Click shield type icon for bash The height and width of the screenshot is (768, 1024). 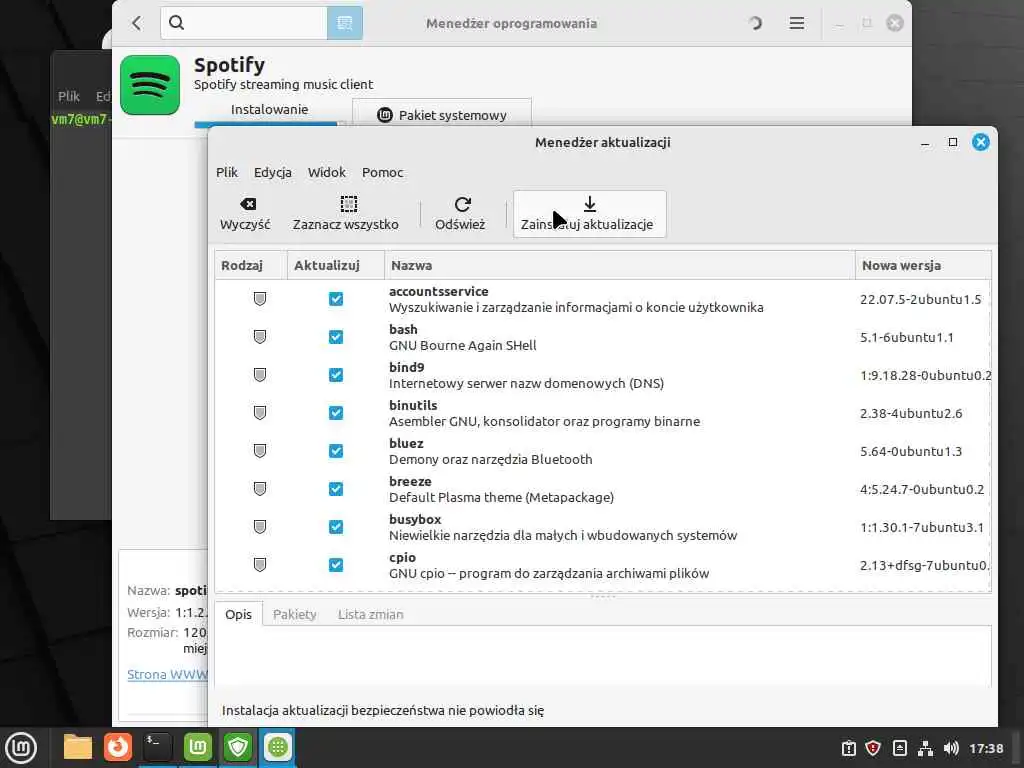pos(260,337)
